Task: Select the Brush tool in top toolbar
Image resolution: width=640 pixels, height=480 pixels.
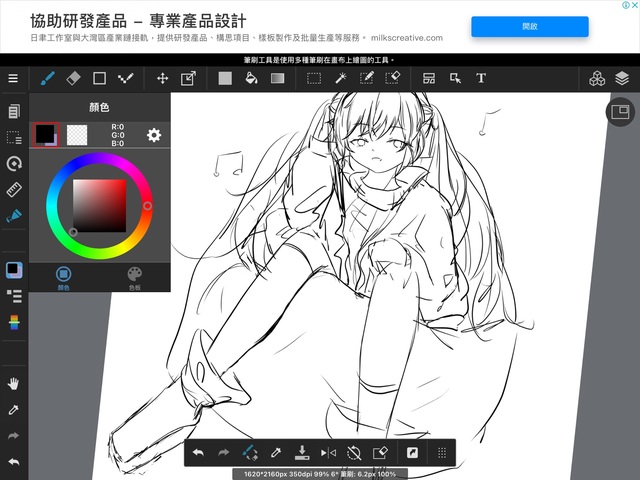Action: click(x=46, y=78)
